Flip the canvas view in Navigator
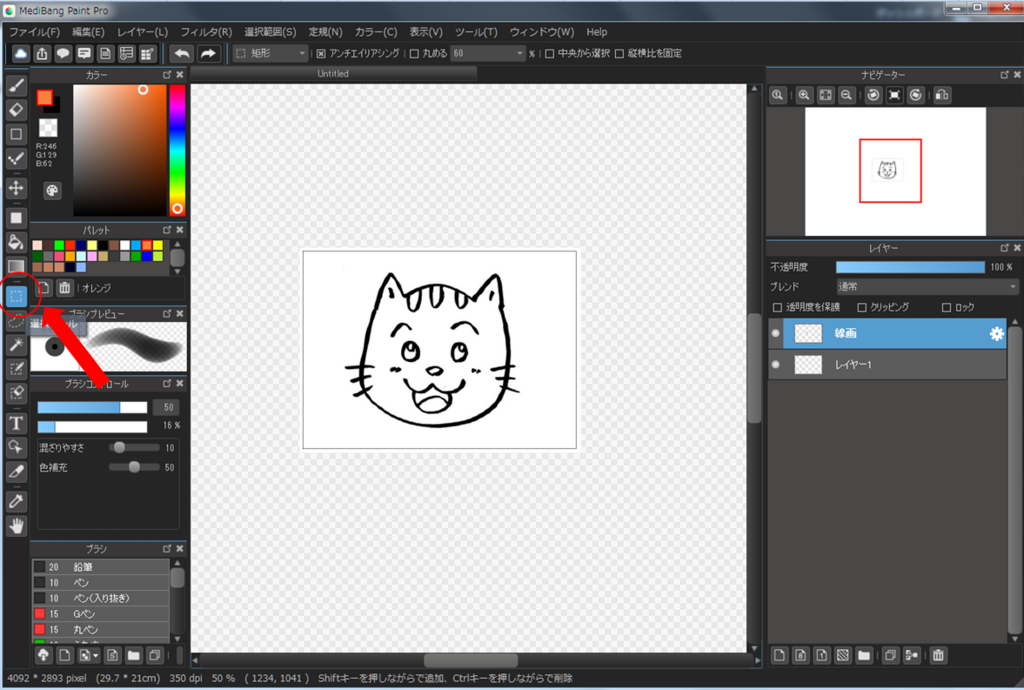This screenshot has width=1024, height=690. (942, 95)
